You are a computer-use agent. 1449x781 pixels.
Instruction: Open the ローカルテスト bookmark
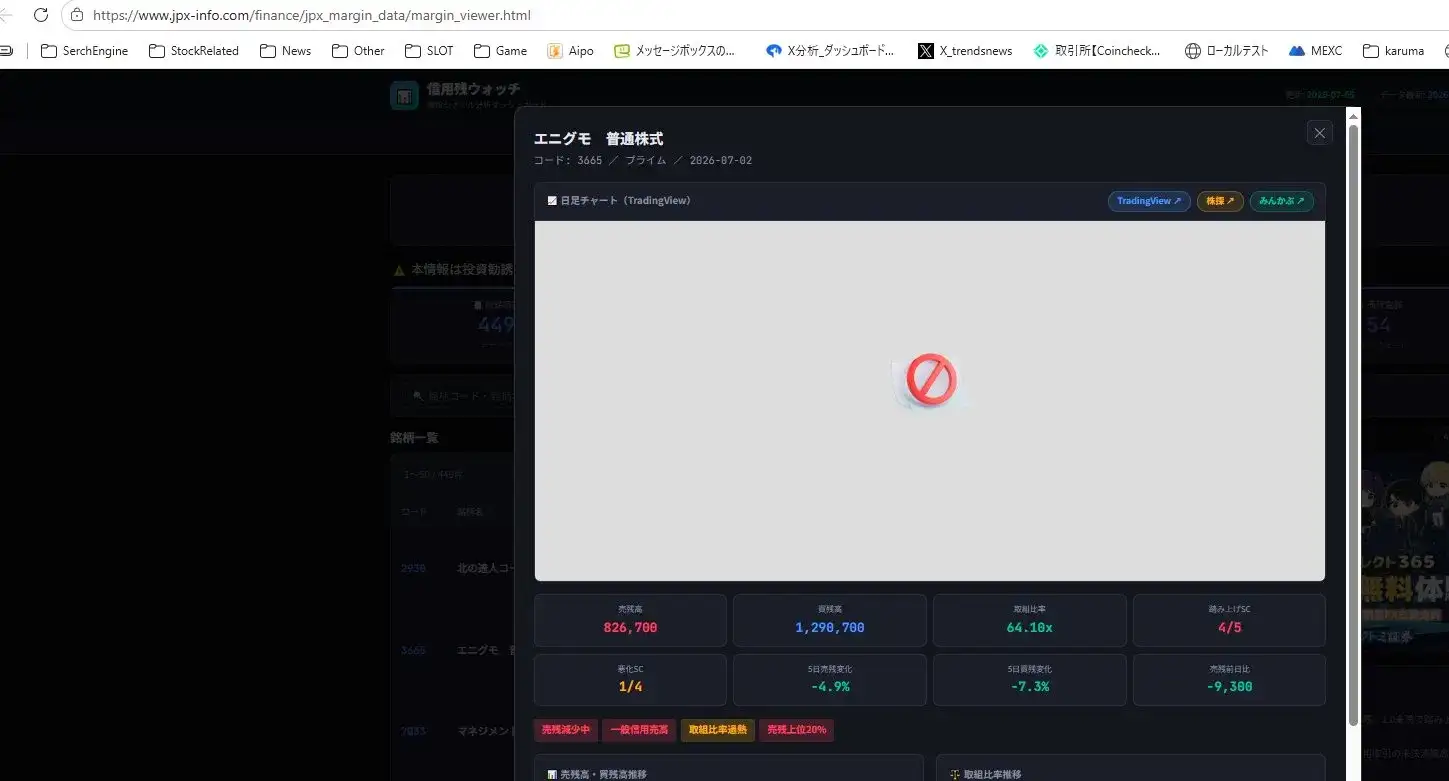[x=1226, y=51]
